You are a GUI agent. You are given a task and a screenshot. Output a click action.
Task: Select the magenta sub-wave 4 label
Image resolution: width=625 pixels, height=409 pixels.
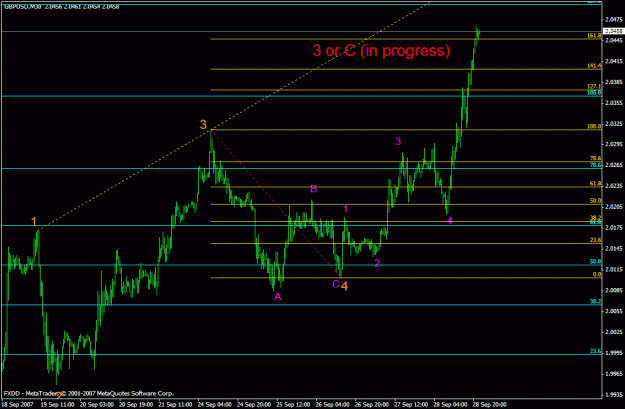pyautogui.click(x=450, y=221)
